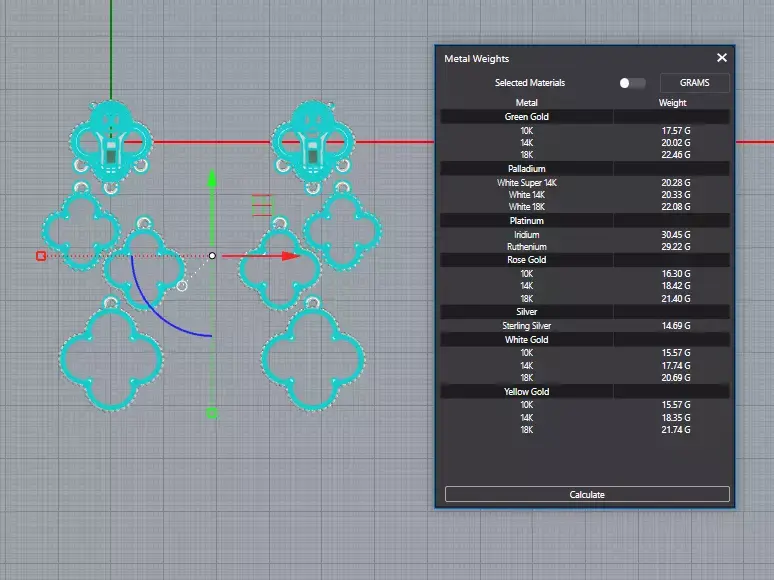774x580 pixels.
Task: Click the 14K row under Yellow Gold
Action: click(x=585, y=418)
